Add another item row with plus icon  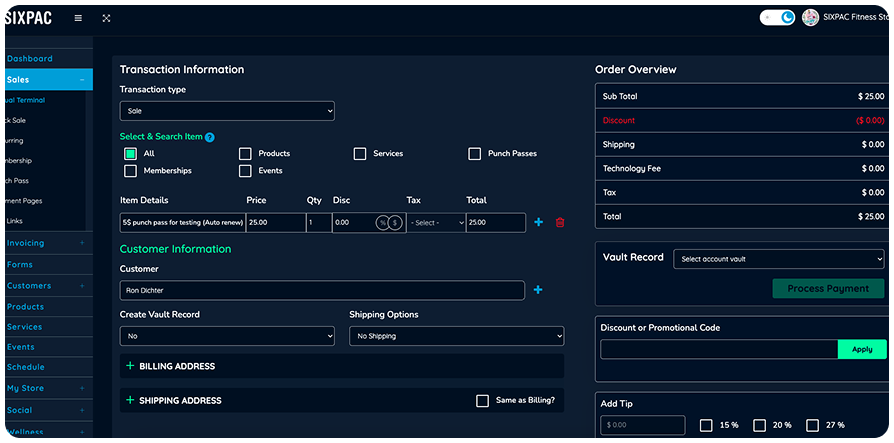point(538,222)
